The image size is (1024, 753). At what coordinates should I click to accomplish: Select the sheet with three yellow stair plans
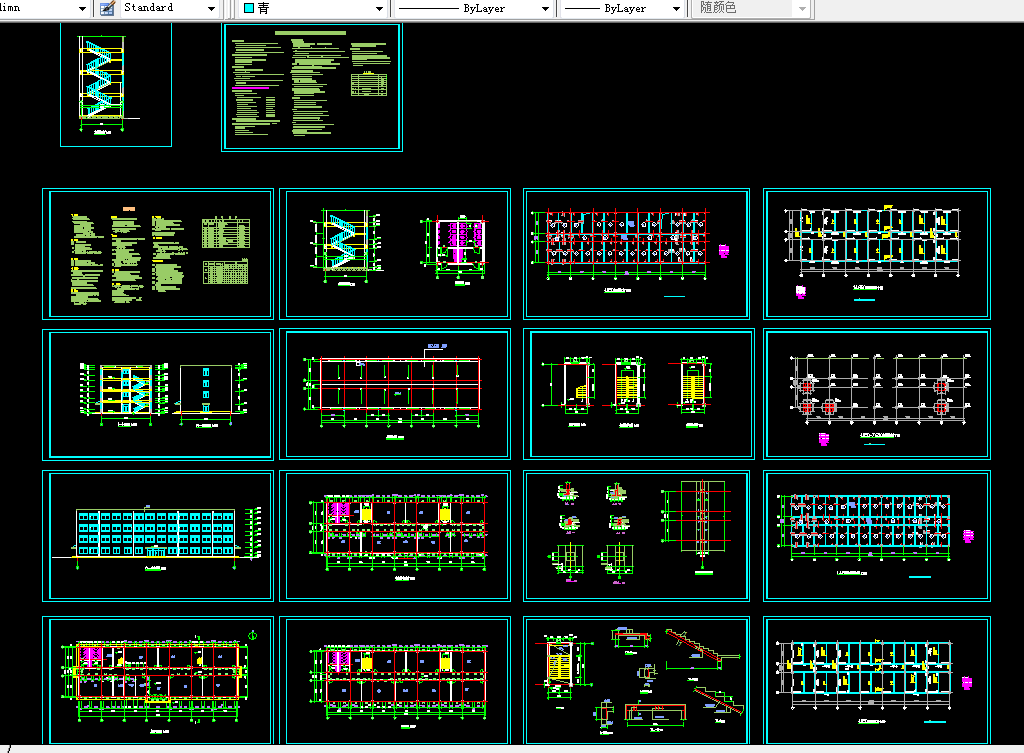click(639, 394)
